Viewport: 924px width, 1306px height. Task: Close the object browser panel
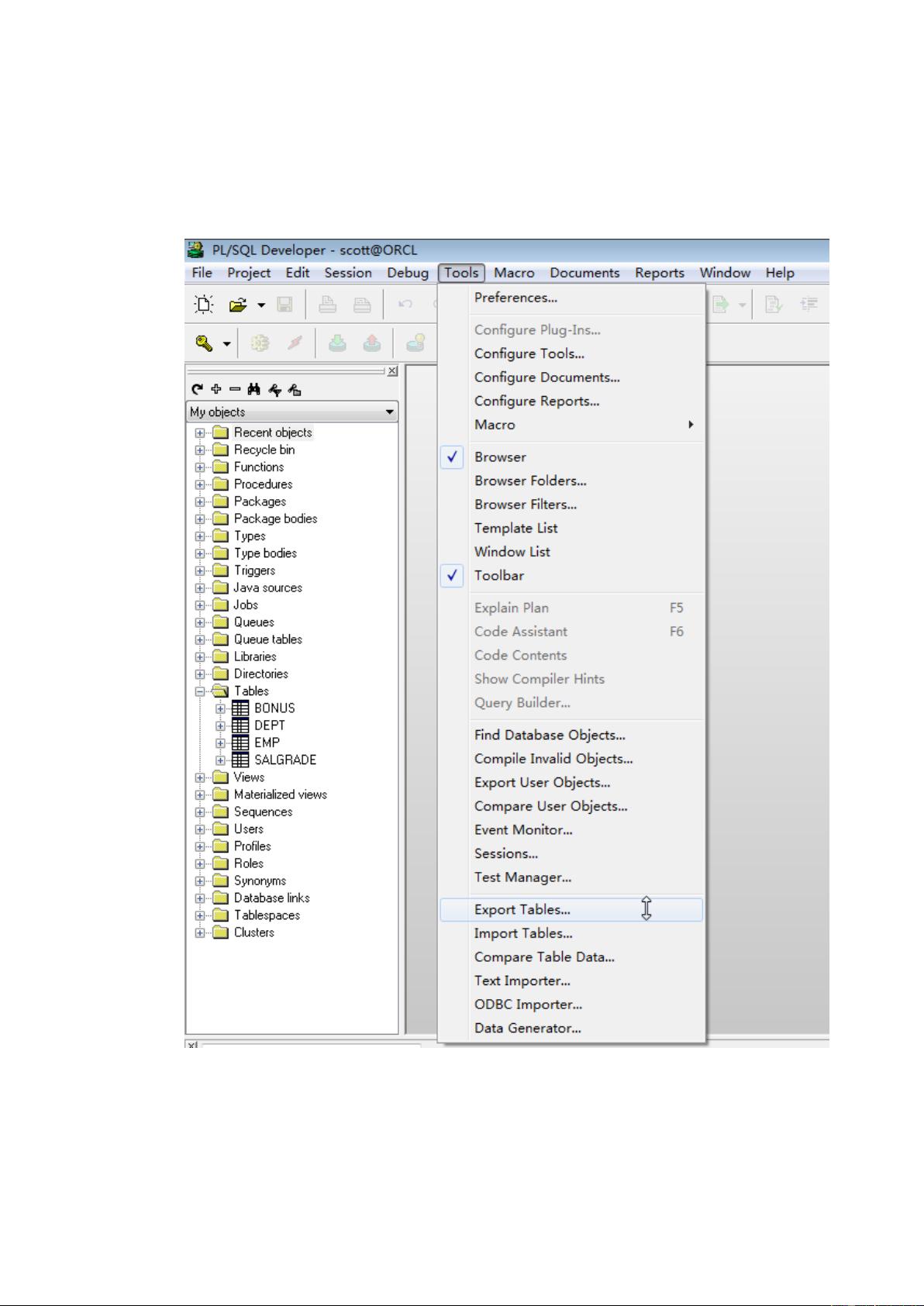point(392,370)
